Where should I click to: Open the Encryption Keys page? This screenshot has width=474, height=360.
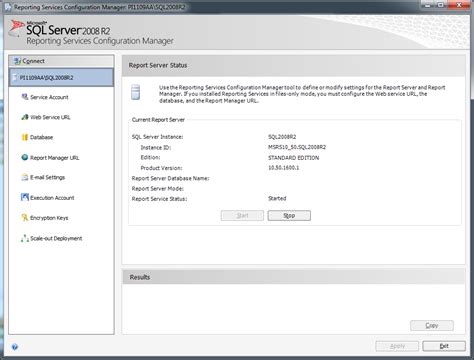coord(49,218)
